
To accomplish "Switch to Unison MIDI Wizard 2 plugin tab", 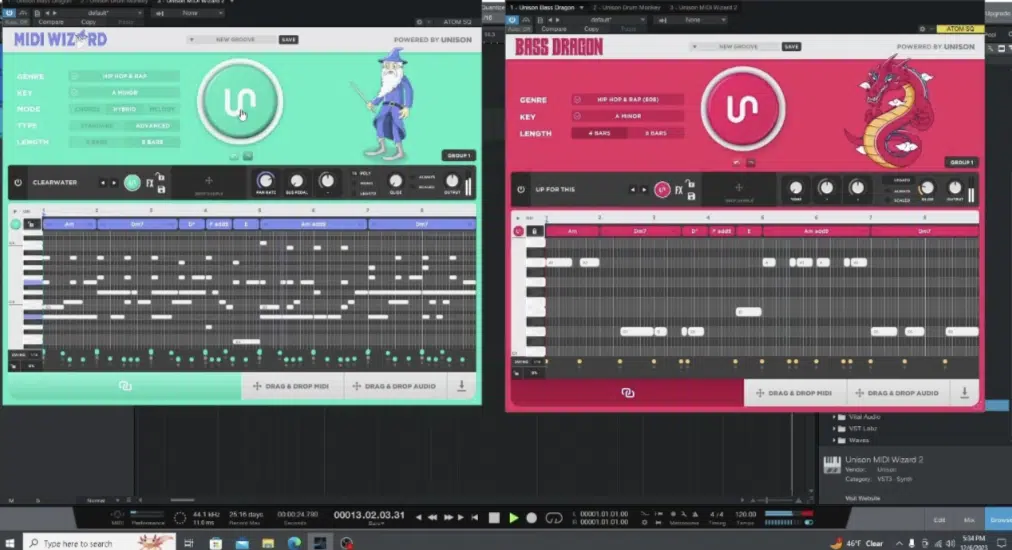I will [x=703, y=8].
